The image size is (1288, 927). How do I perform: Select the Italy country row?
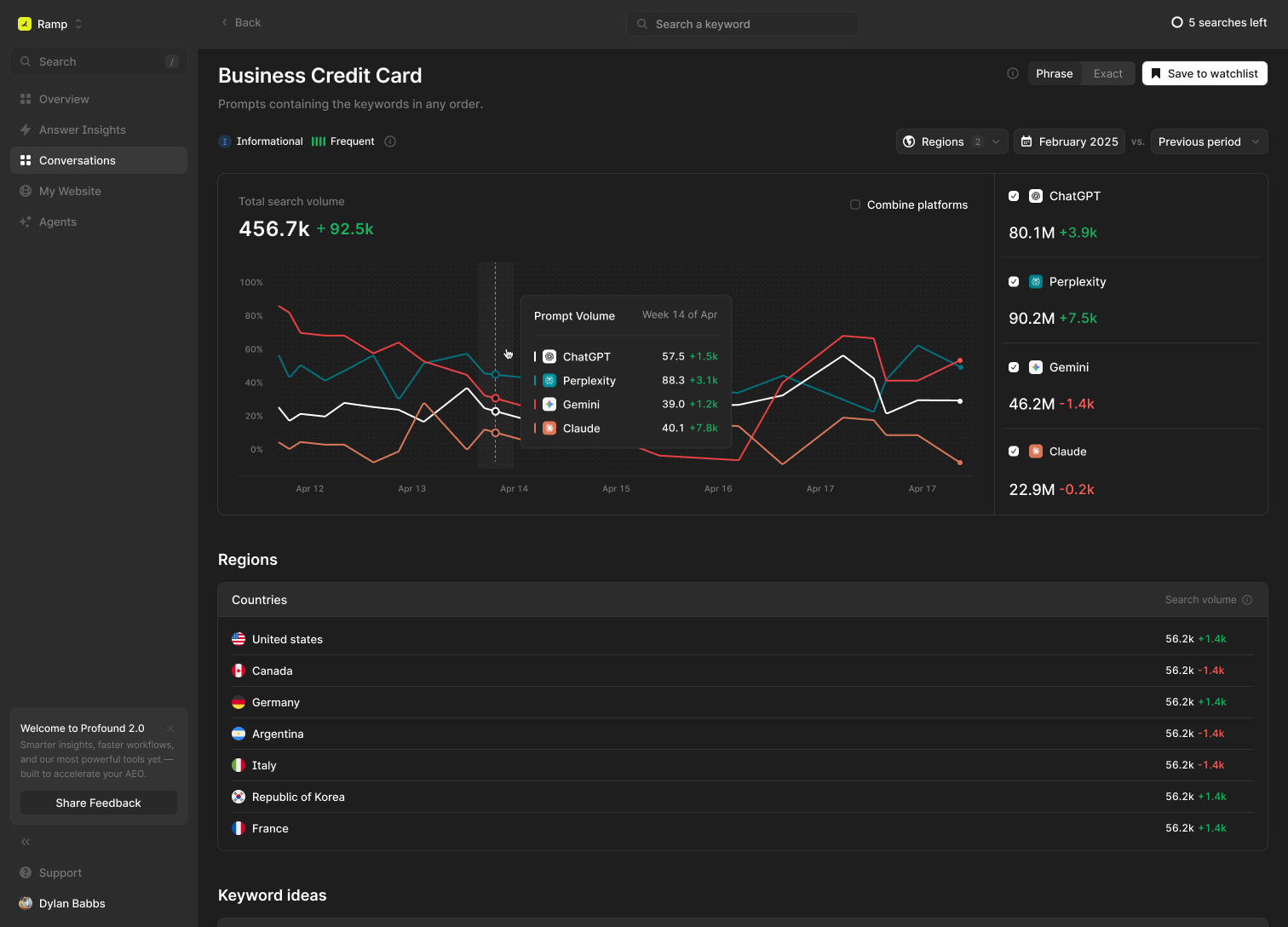pyautogui.click(x=743, y=765)
